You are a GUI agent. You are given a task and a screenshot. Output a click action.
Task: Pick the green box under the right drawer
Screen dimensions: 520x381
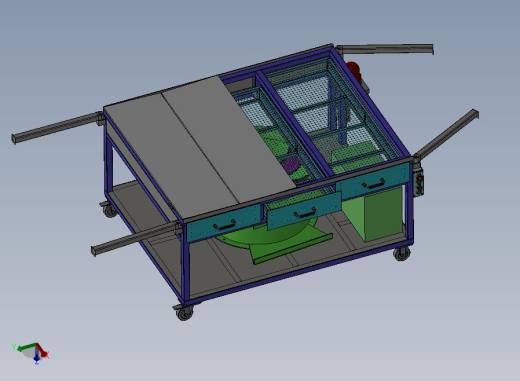pyautogui.click(x=373, y=213)
